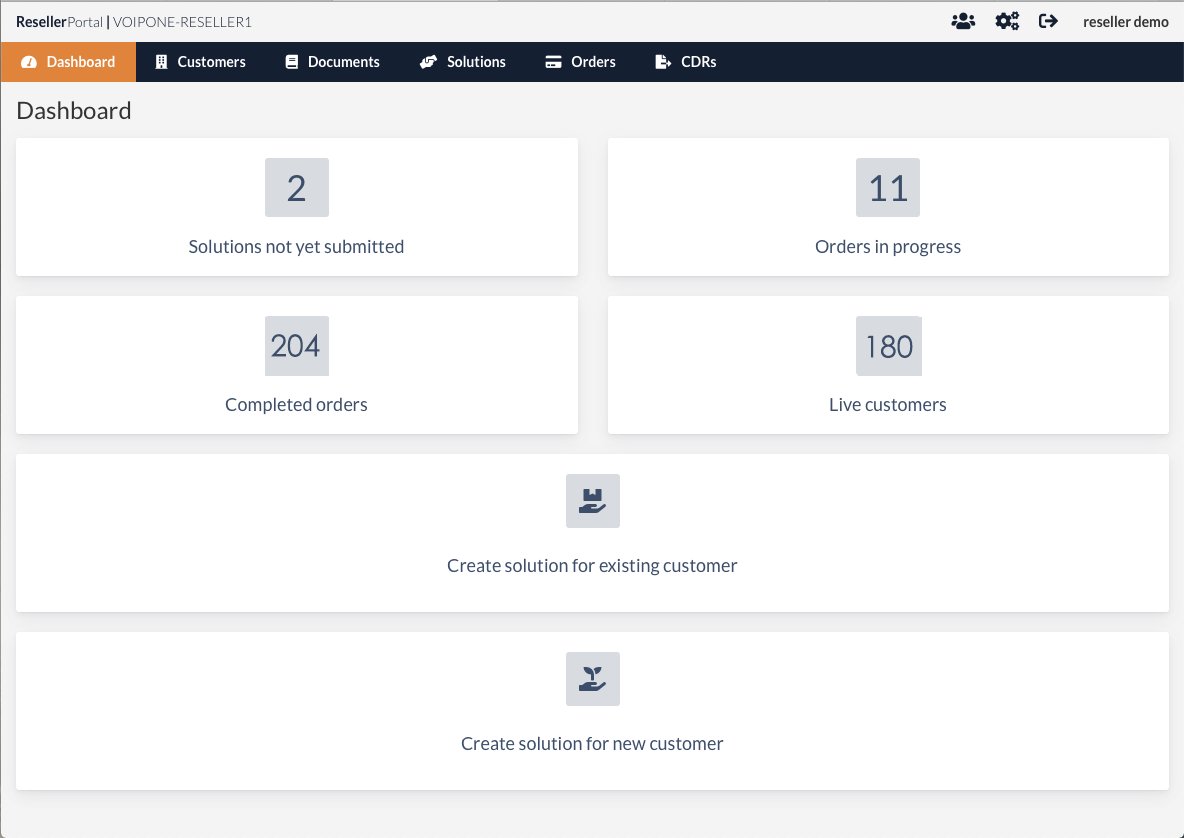Click the credit card icon beside Orders
The height and width of the screenshot is (838, 1184).
click(552, 61)
